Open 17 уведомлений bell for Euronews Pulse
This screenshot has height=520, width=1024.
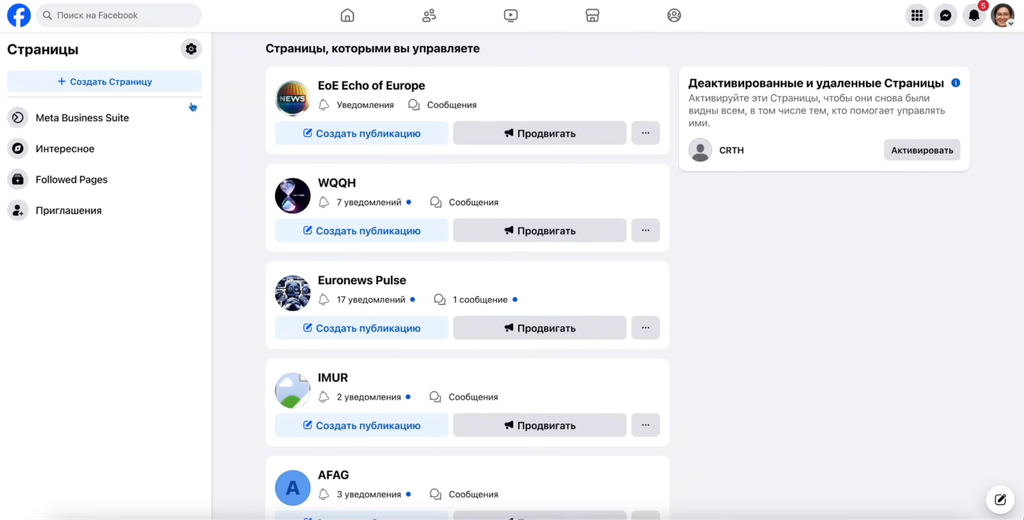tap(323, 299)
